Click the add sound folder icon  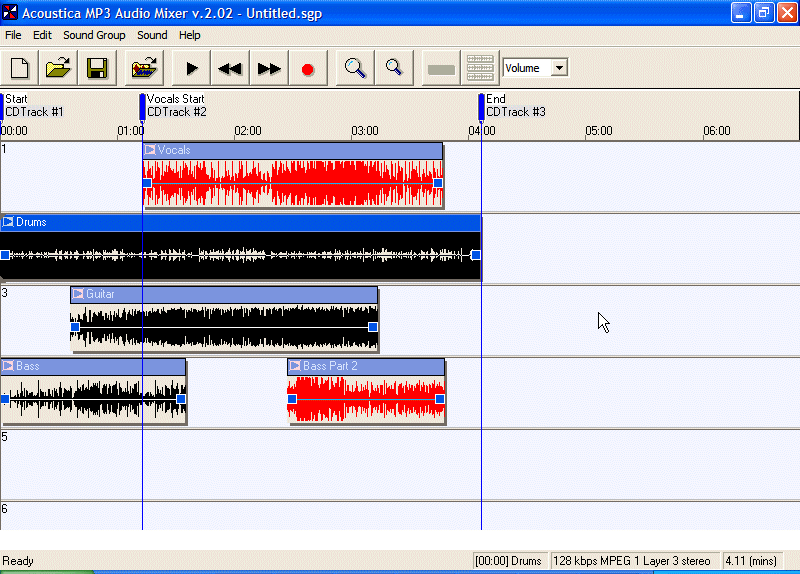145,68
